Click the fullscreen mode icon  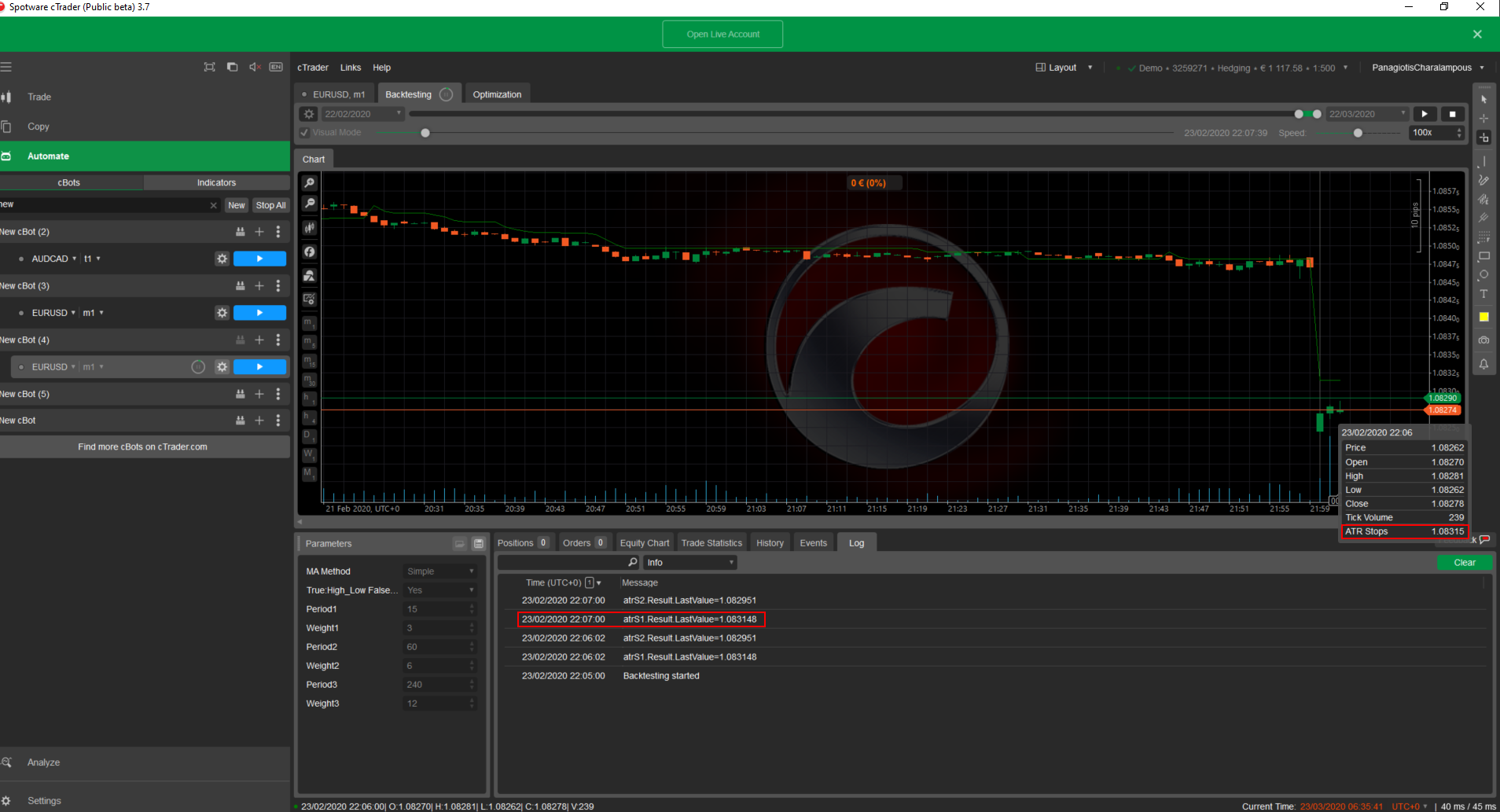coord(209,67)
